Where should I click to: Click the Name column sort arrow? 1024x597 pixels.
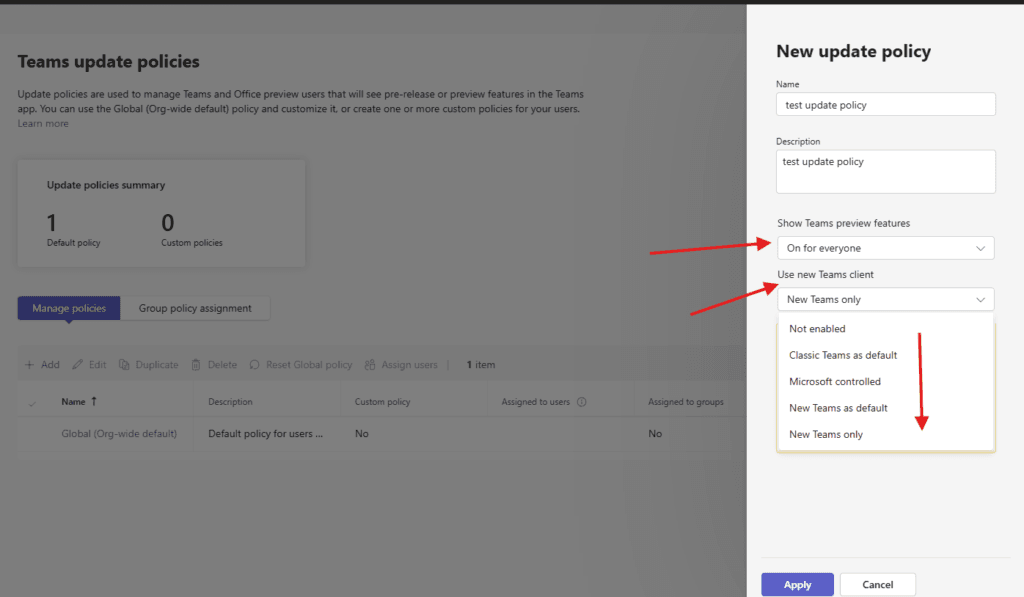[x=94, y=402]
